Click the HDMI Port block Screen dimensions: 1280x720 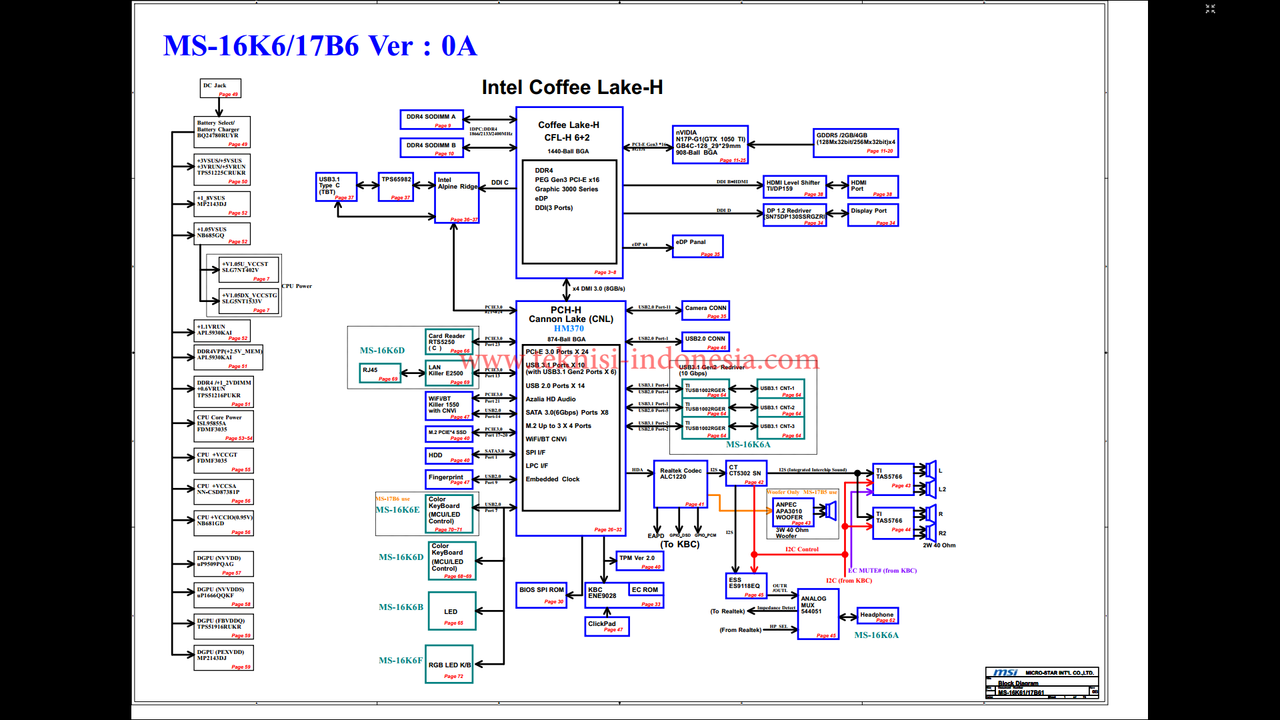[x=873, y=187]
